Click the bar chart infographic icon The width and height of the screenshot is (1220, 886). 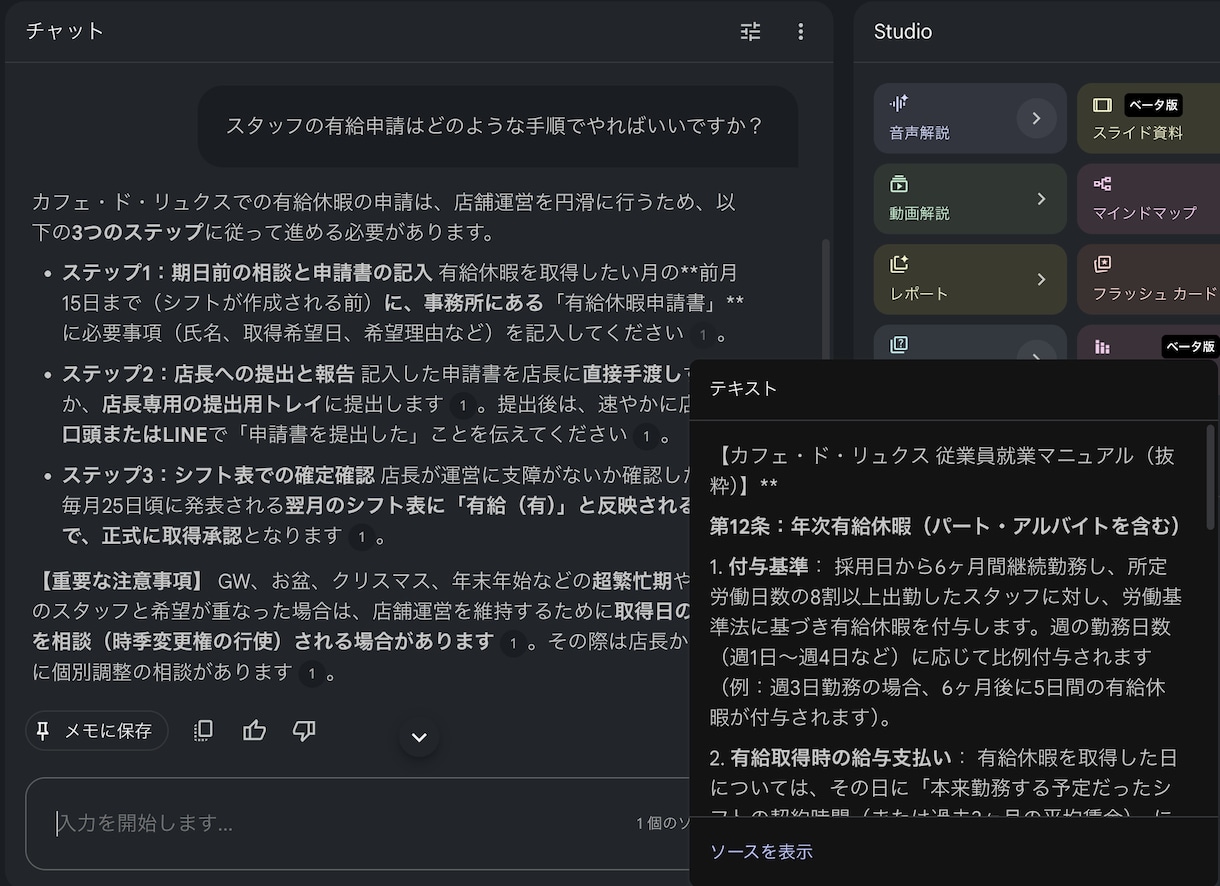(1102, 347)
